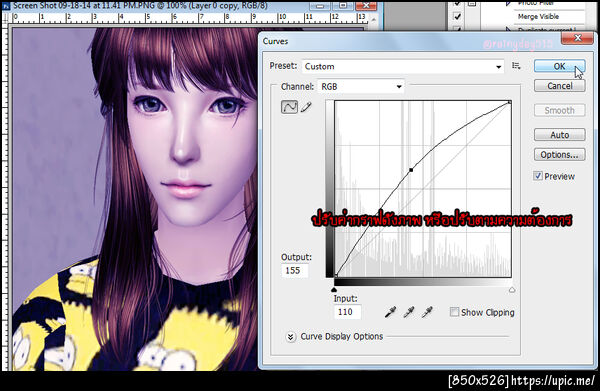Confirm curves with the OK button
Image resolution: width=600 pixels, height=391 pixels.
coord(559,66)
